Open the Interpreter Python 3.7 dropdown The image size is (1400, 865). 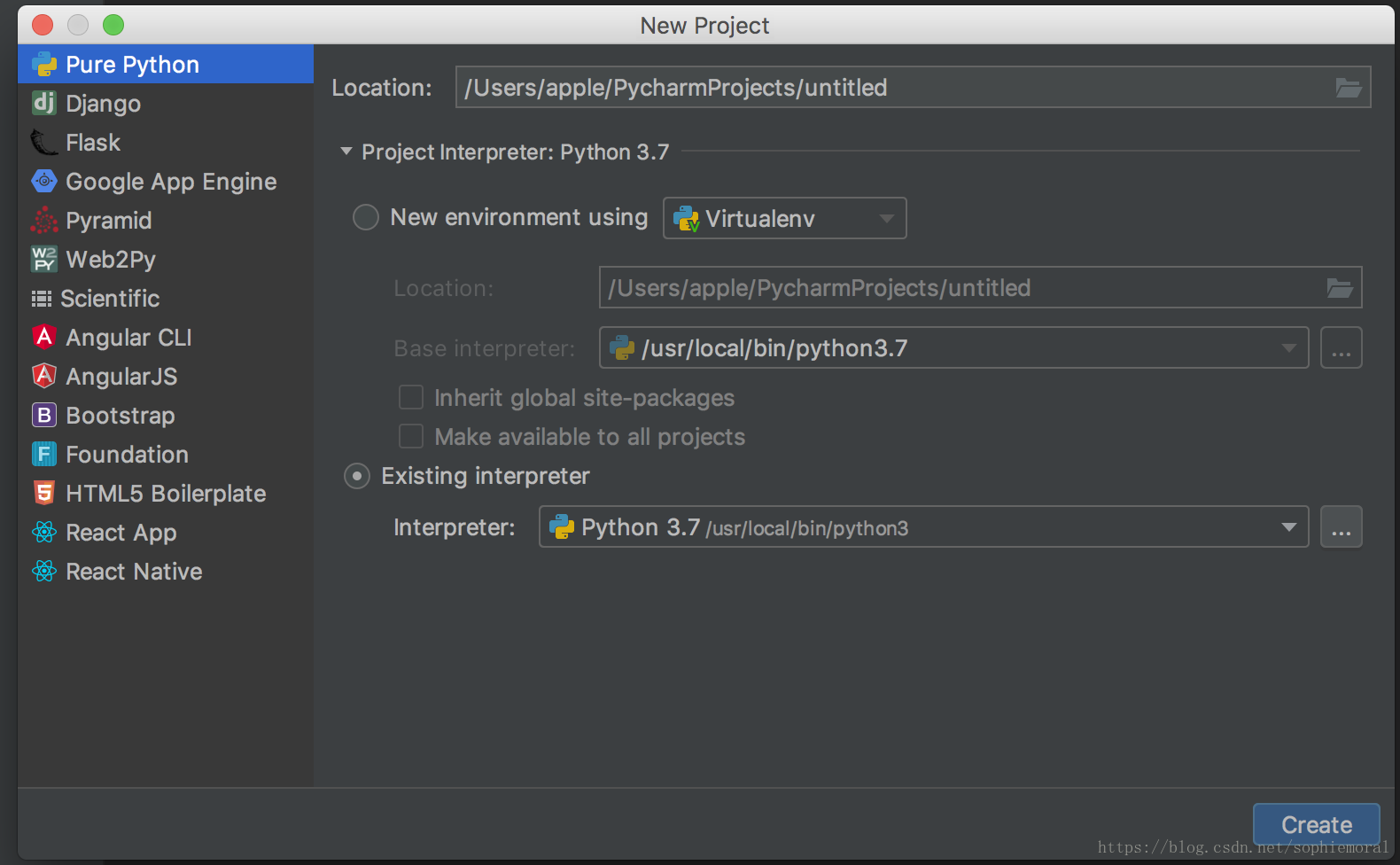(923, 527)
